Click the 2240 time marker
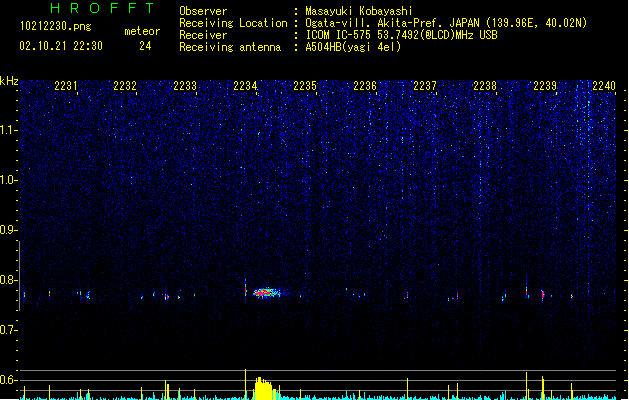 click(604, 86)
